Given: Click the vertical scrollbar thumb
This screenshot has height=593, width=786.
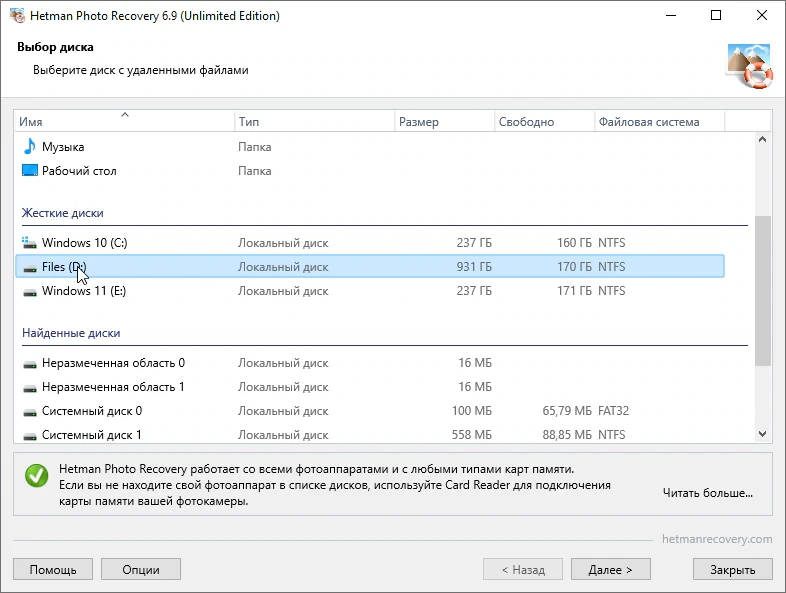Looking at the screenshot, I should tap(762, 291).
